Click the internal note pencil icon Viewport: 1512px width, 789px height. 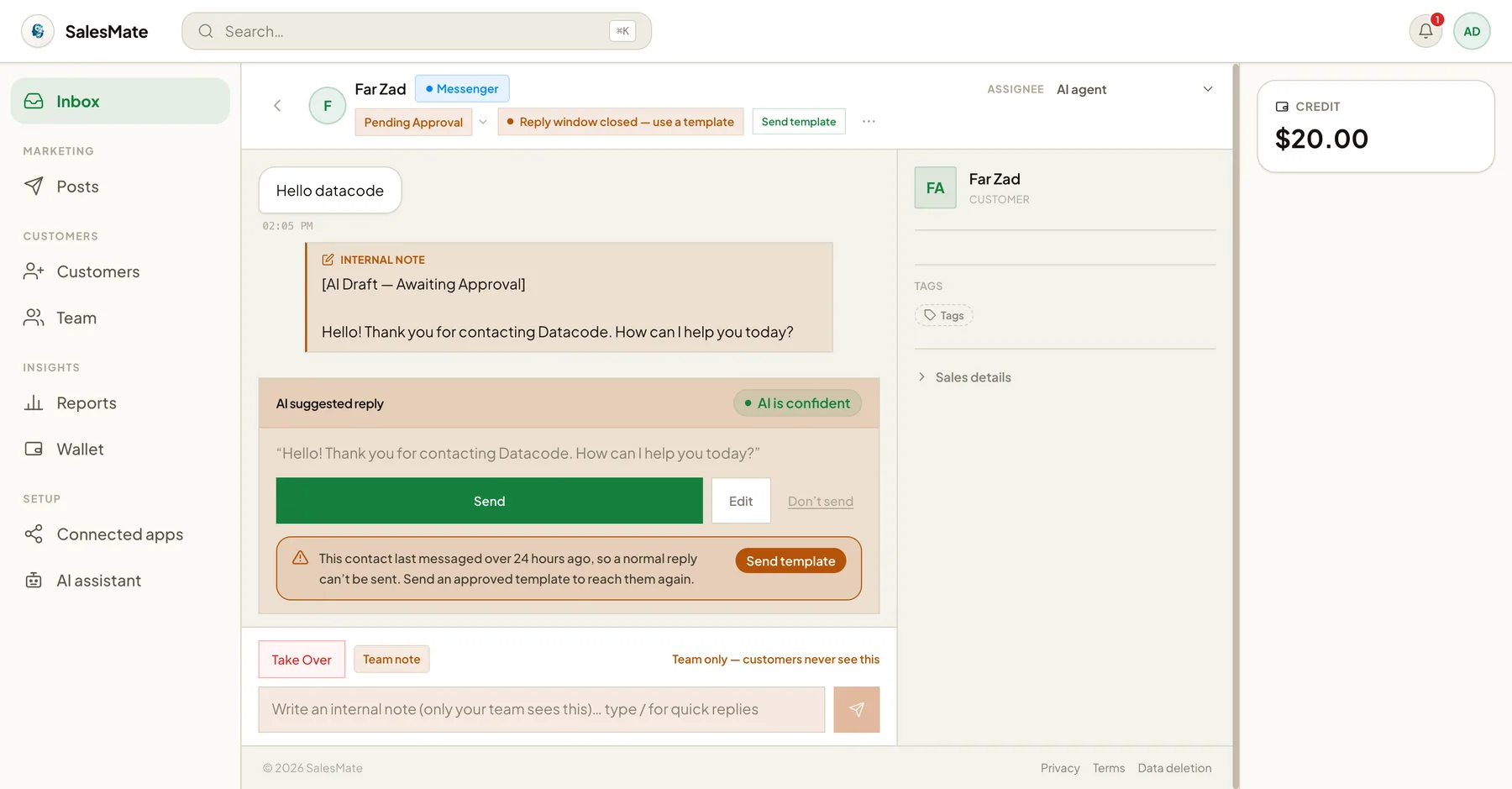click(328, 260)
